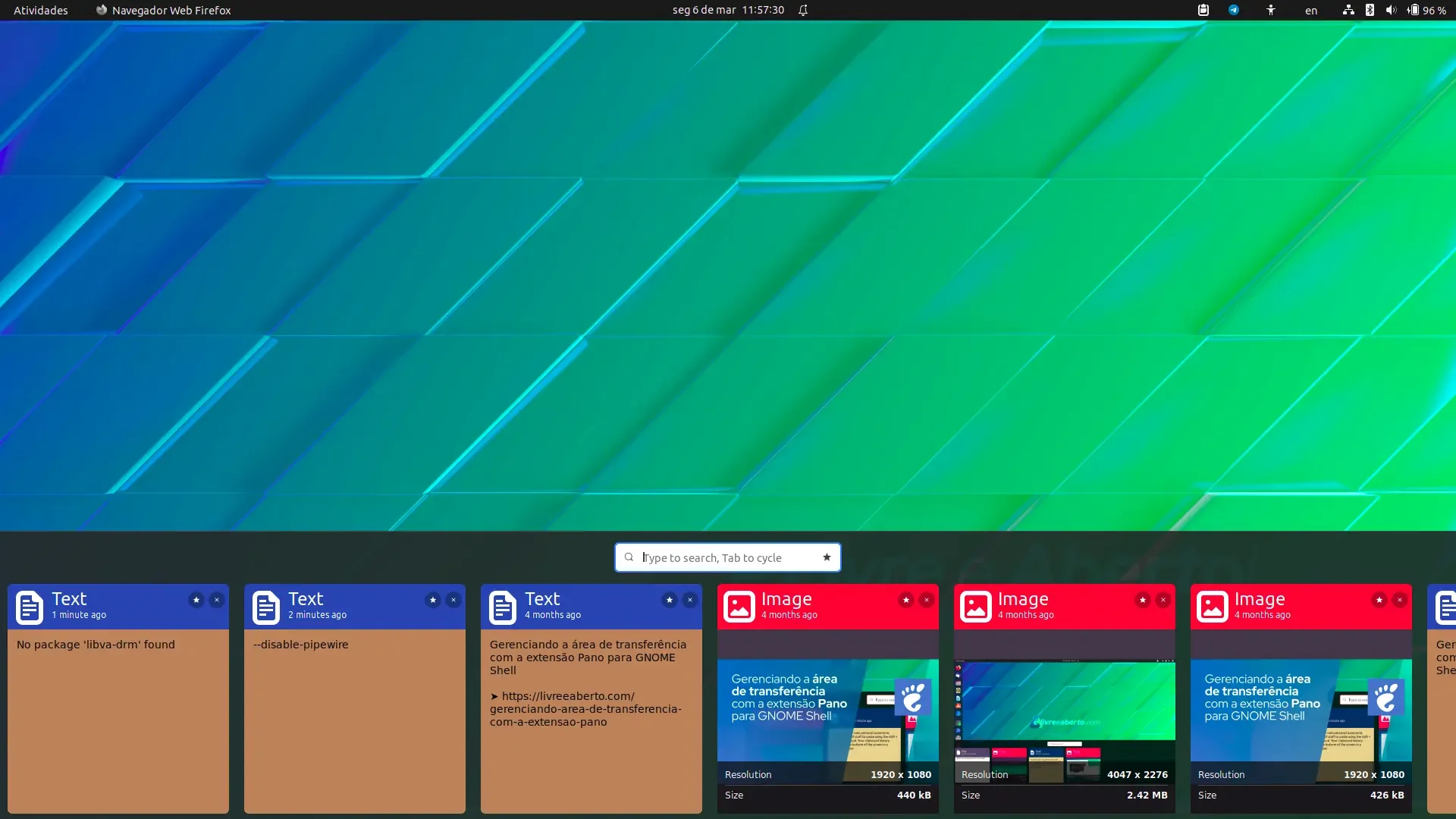Favorite the 'No package libva-drm' text card
The width and height of the screenshot is (1456, 819).
(x=196, y=600)
